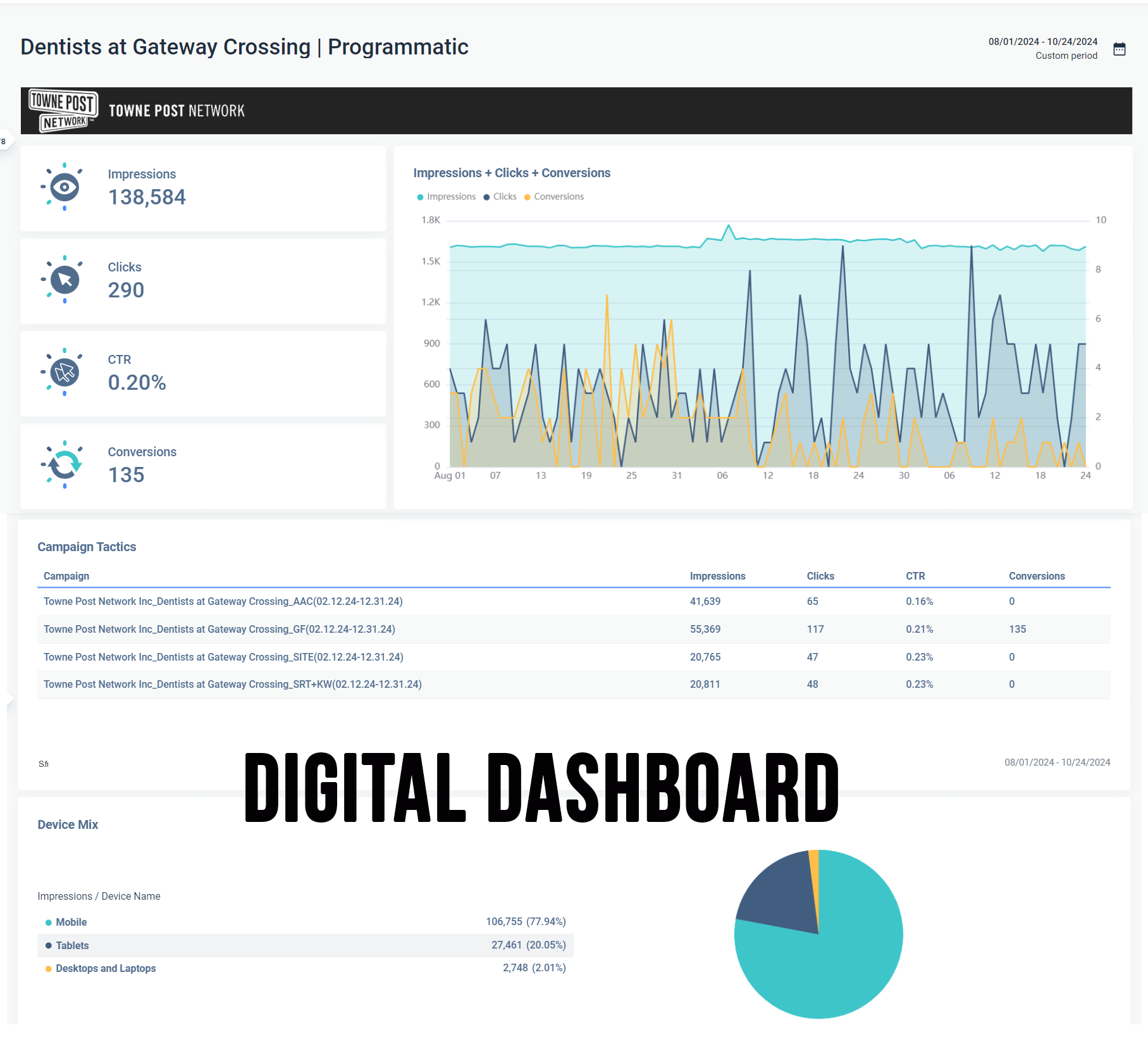The image size is (1148, 1051).
Task: Select the Tablets device legend row
Action: [x=306, y=945]
